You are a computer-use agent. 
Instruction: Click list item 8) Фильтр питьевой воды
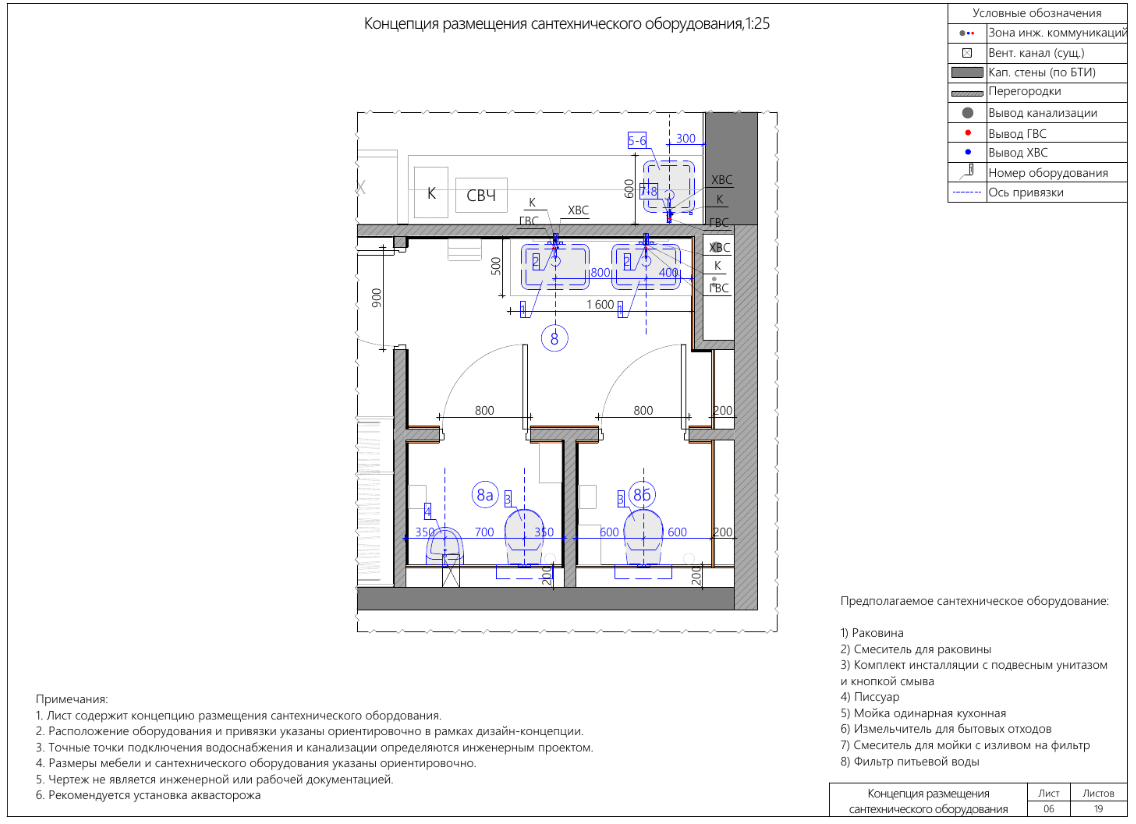[x=910, y=762]
